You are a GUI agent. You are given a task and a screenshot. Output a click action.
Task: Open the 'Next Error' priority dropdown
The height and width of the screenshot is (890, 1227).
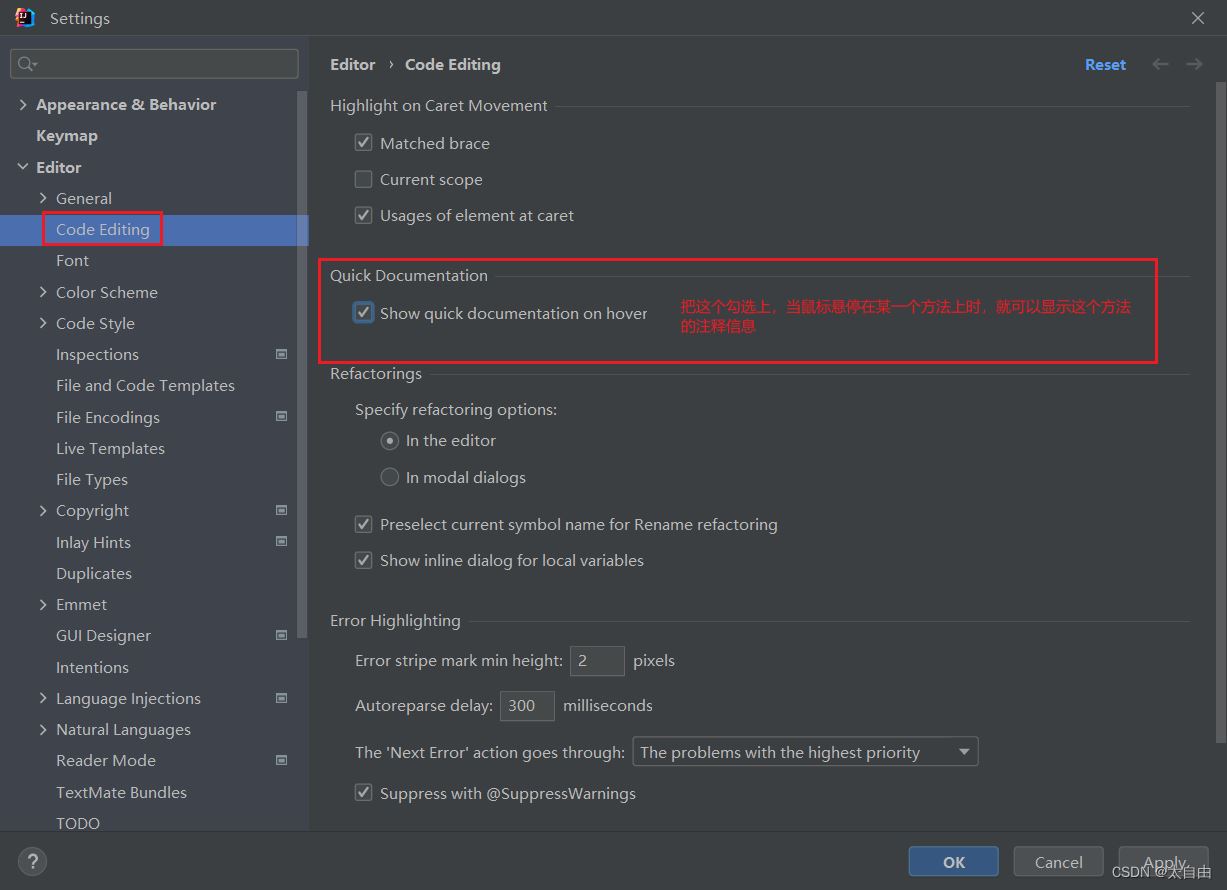(x=806, y=752)
